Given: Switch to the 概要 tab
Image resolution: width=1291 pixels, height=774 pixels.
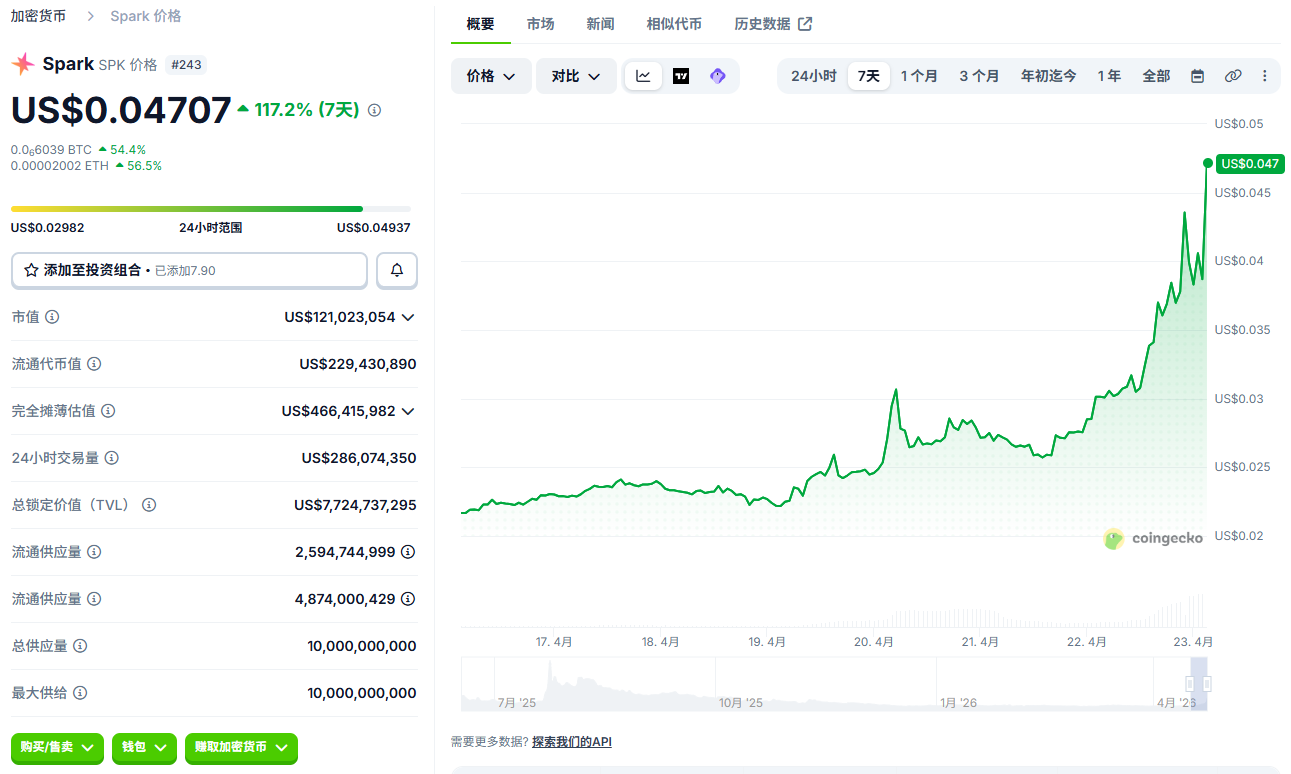Looking at the screenshot, I should click(x=481, y=24).
